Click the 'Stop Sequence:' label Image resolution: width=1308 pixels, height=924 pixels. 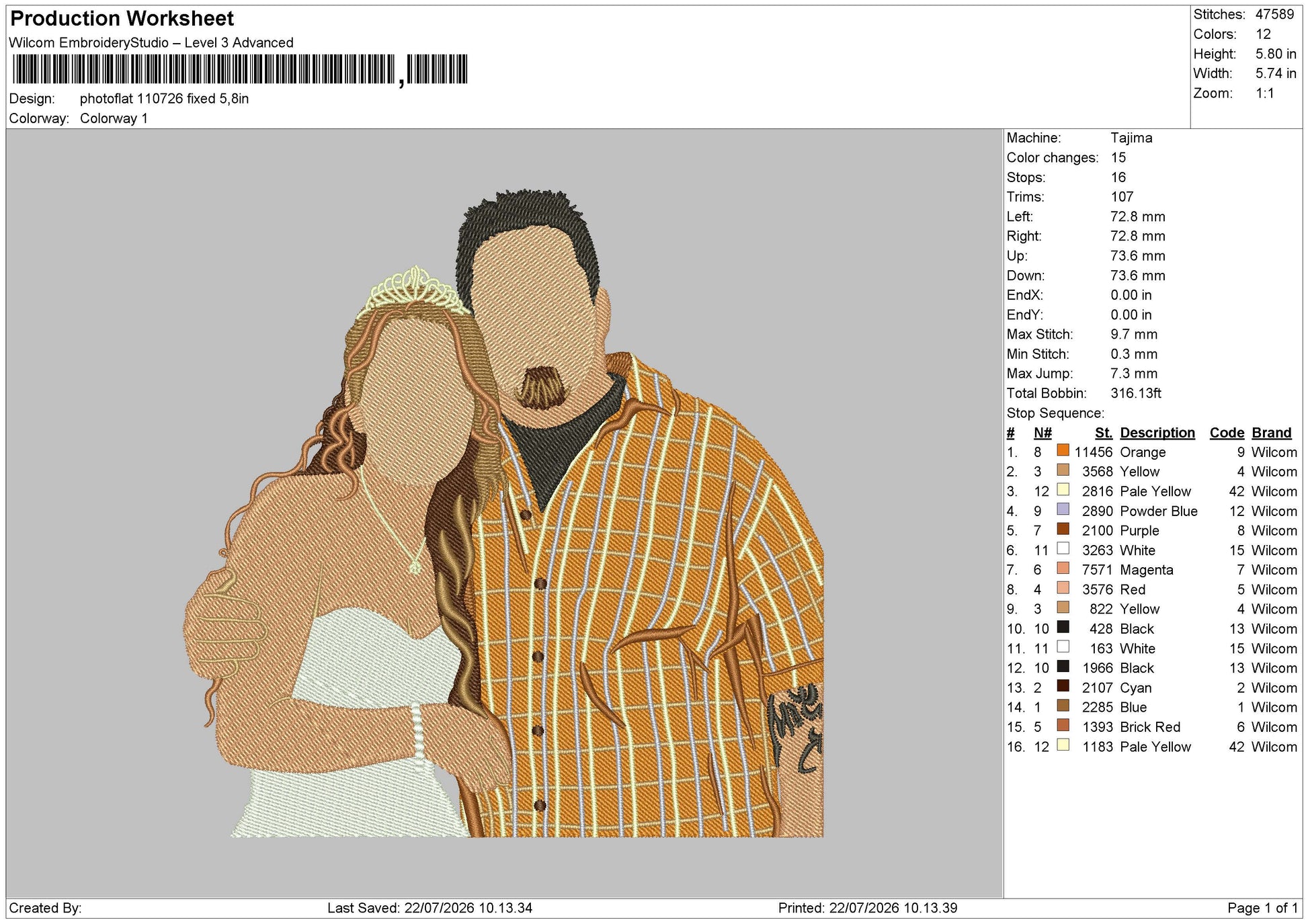click(1055, 413)
